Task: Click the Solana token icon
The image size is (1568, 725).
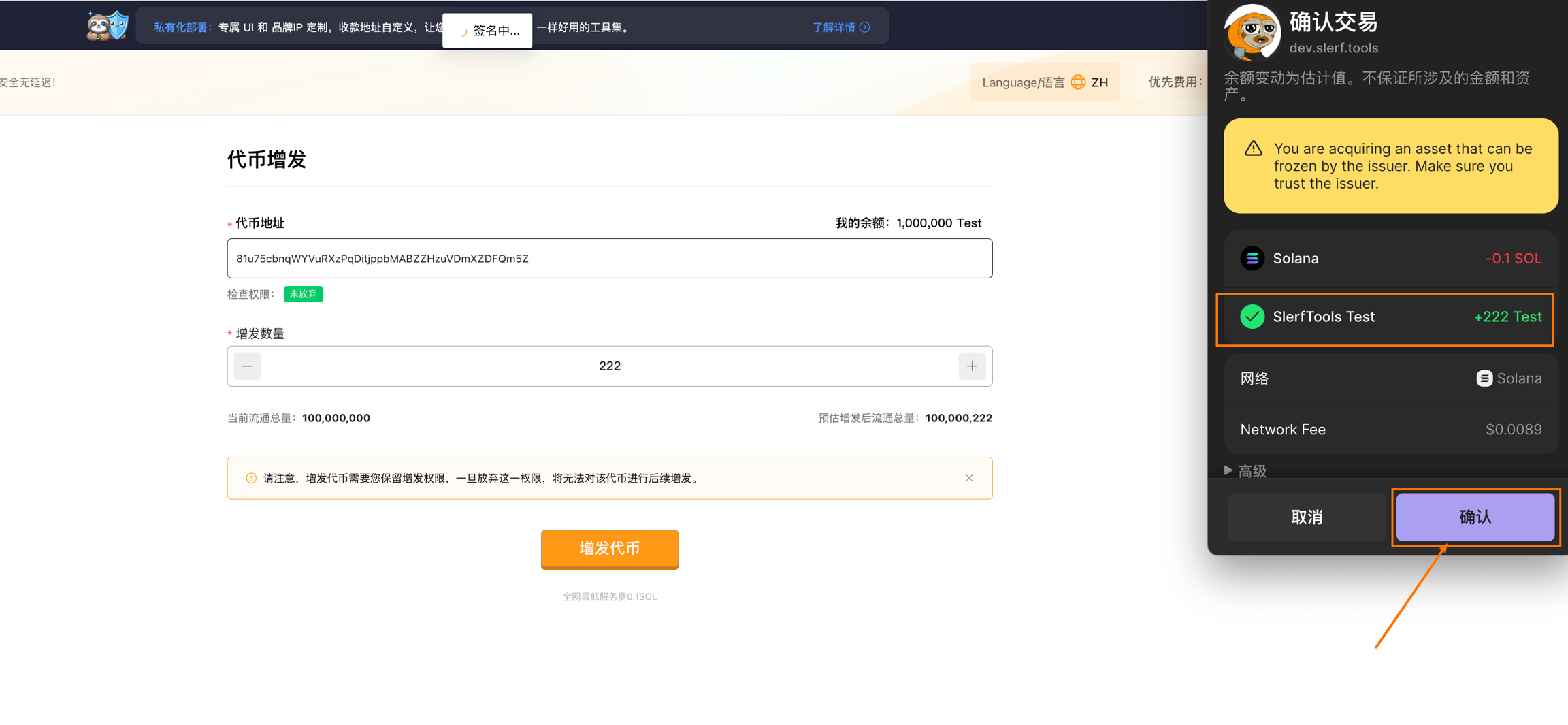Action: tap(1252, 259)
